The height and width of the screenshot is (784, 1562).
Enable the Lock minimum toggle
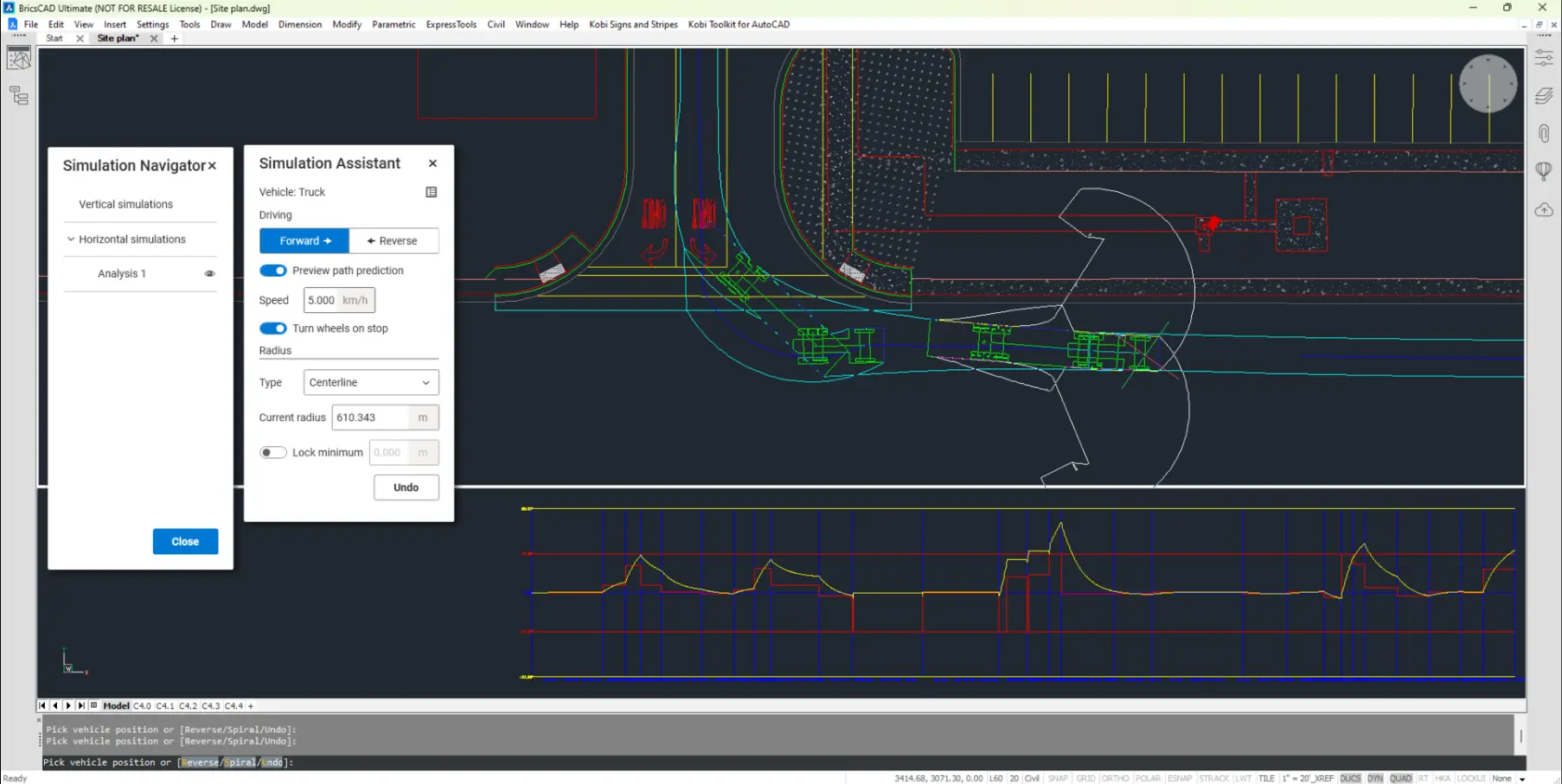pyautogui.click(x=272, y=452)
